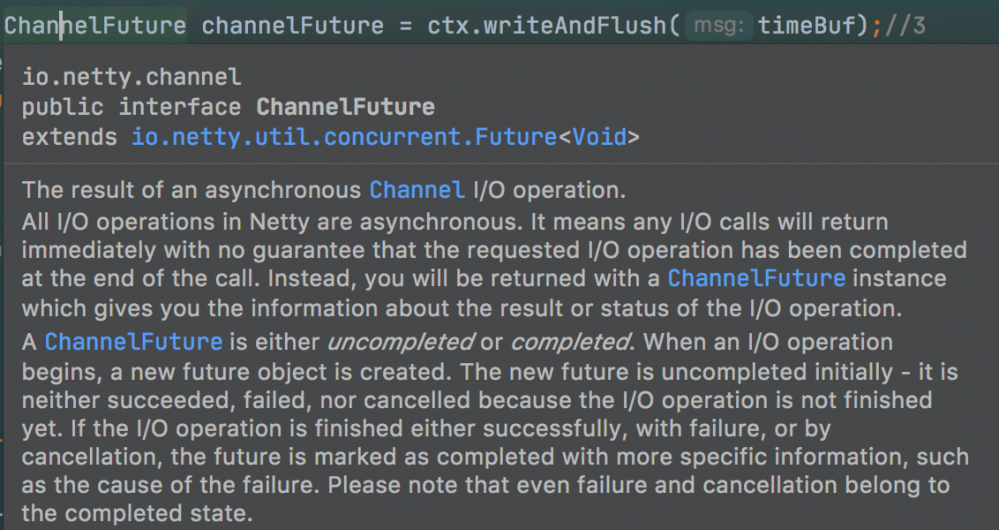Follow the Channel link in first sentence
Viewport: 999px width, 530px height.
tap(416, 189)
